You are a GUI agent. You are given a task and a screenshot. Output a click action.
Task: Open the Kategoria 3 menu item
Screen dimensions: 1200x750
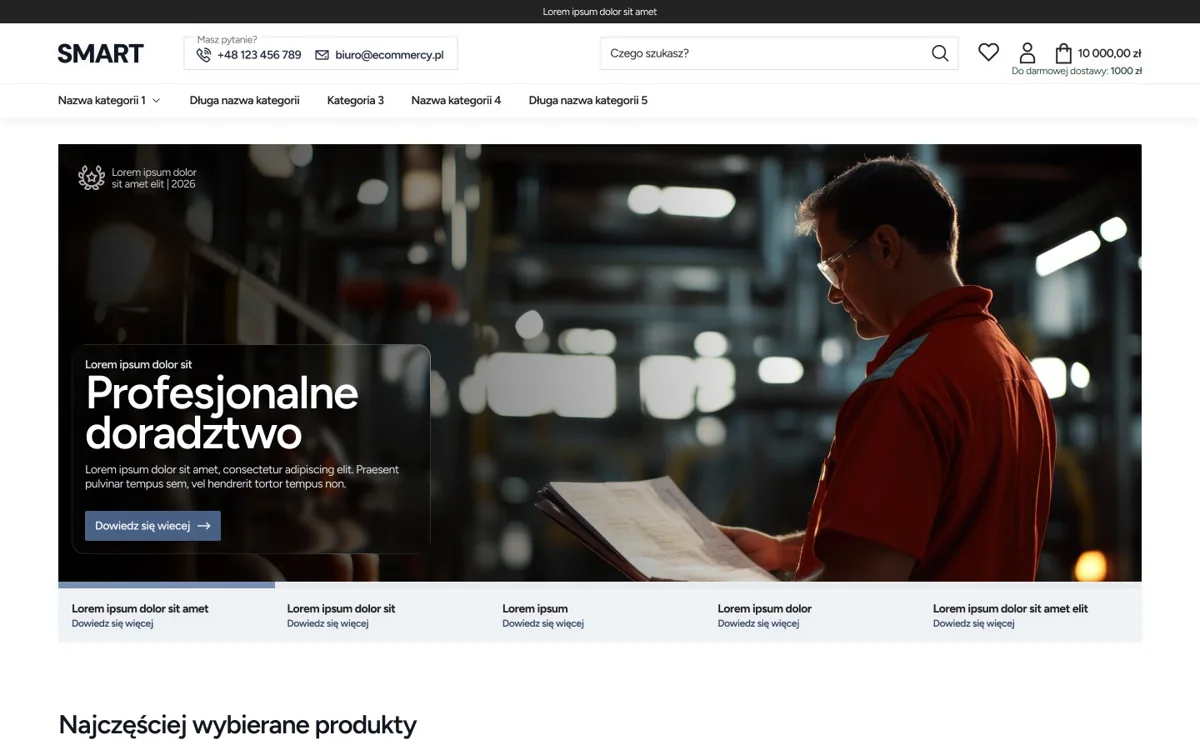point(355,100)
